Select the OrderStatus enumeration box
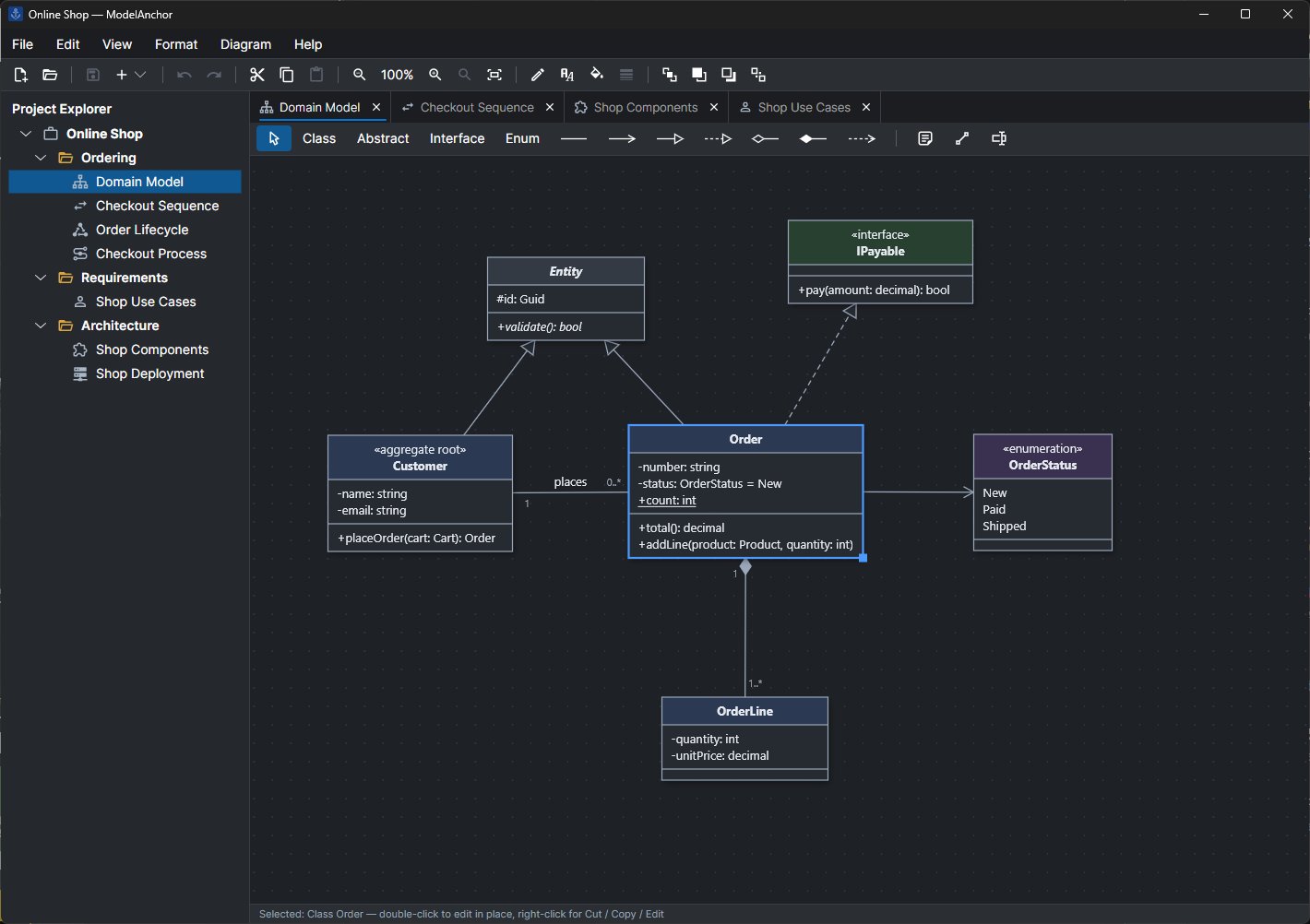 1042,492
